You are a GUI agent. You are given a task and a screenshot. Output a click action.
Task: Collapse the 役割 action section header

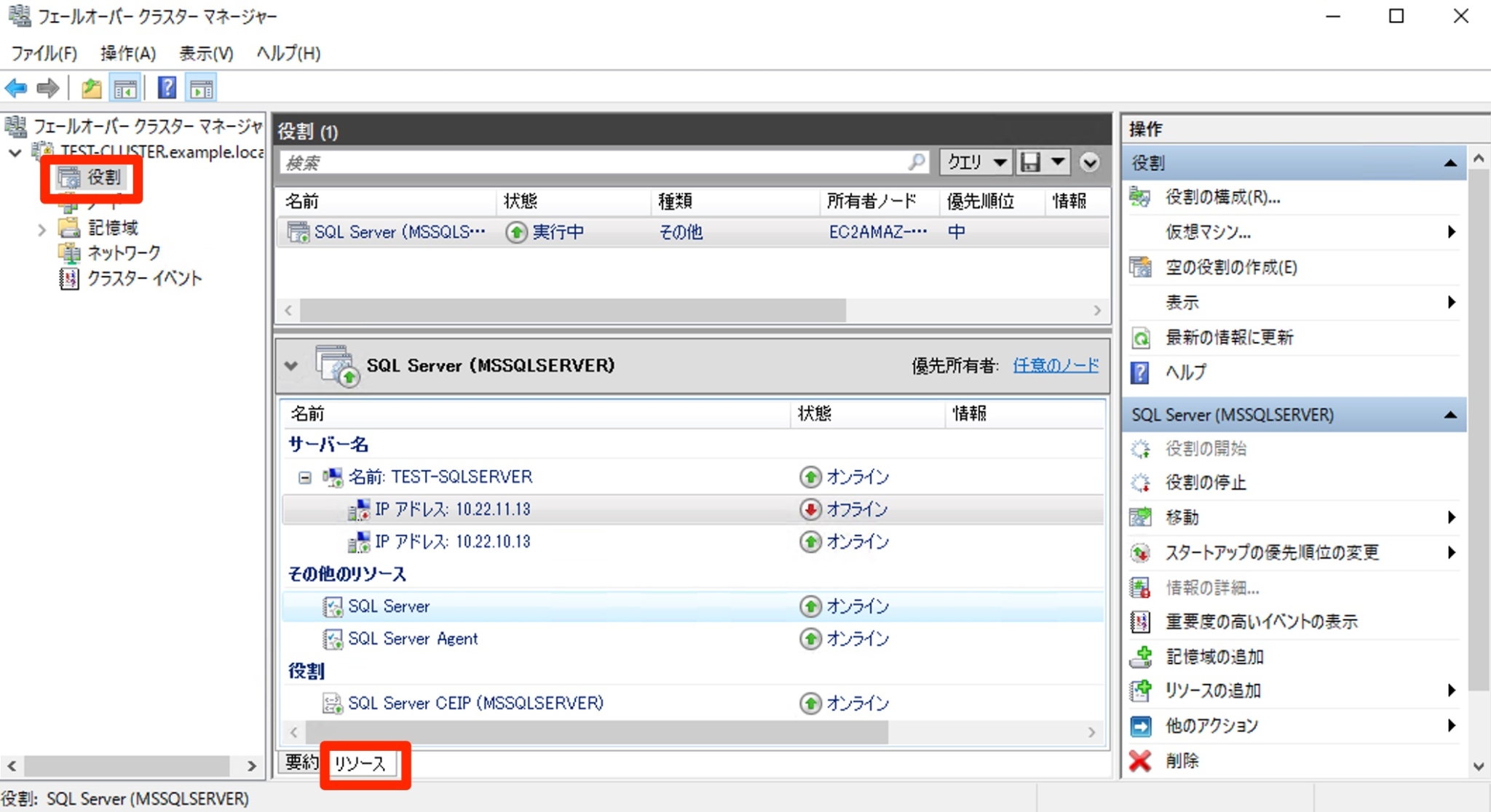(x=1452, y=162)
